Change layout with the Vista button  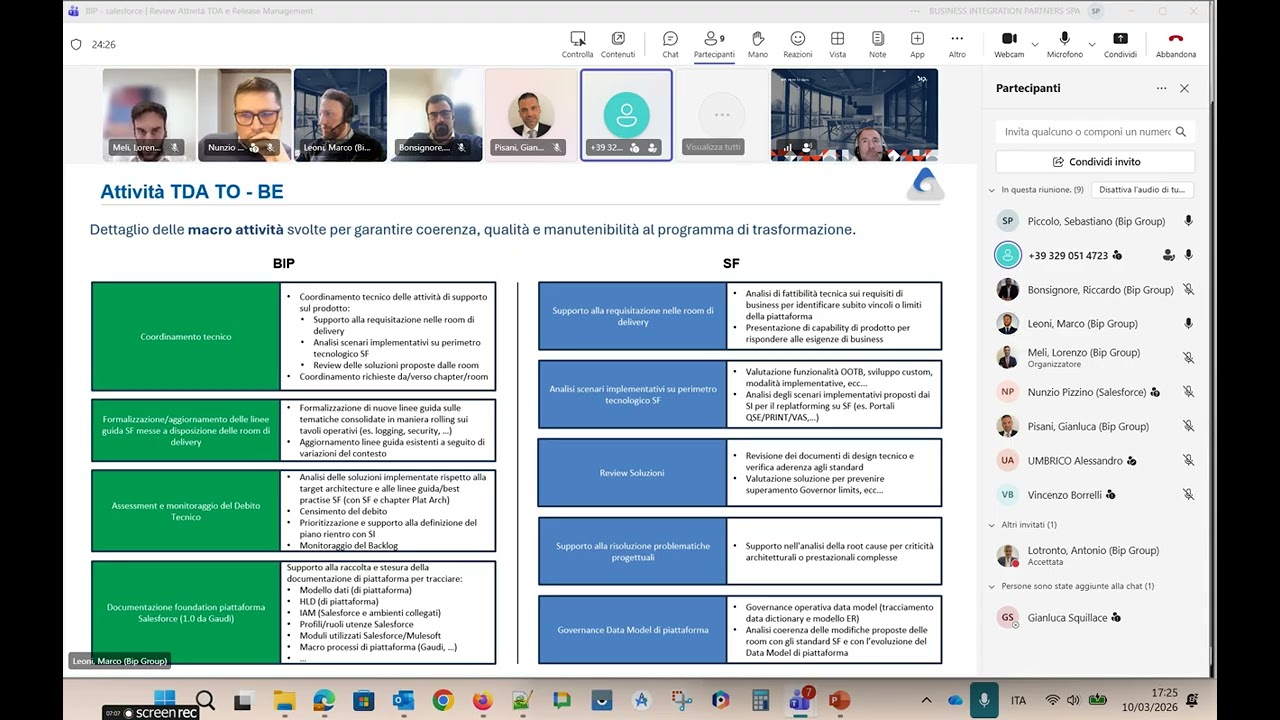pos(837,44)
